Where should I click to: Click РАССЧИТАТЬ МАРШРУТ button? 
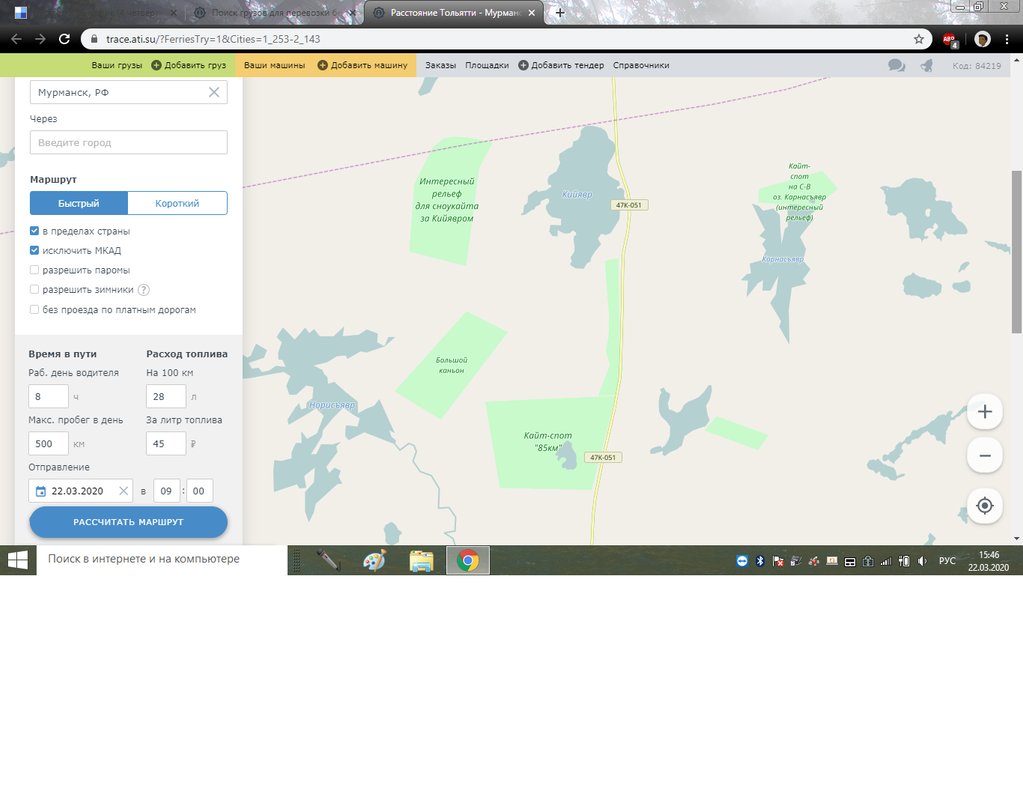[x=129, y=522]
